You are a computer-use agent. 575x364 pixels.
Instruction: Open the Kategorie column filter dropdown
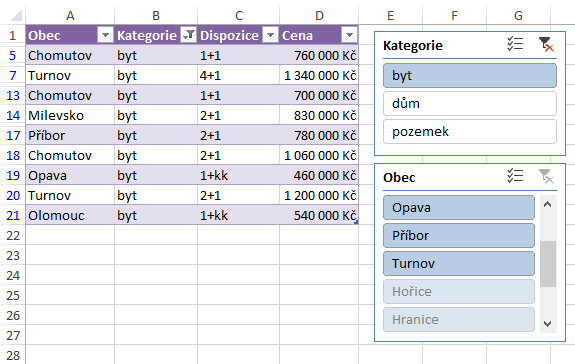point(188,35)
